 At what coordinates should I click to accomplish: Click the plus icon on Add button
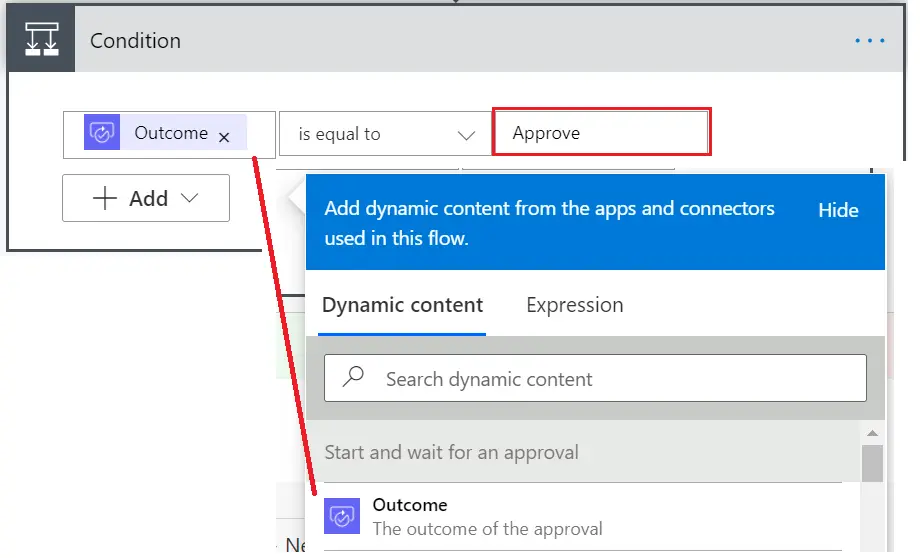coord(105,198)
